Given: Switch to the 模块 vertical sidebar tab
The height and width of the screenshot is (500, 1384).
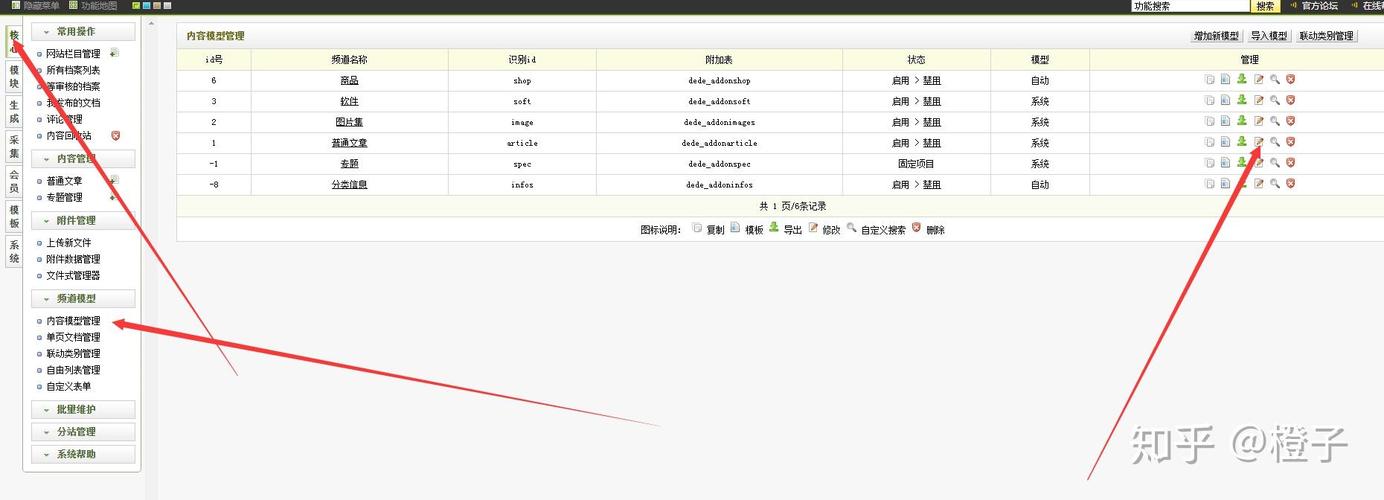Looking at the screenshot, I should pos(14,77).
